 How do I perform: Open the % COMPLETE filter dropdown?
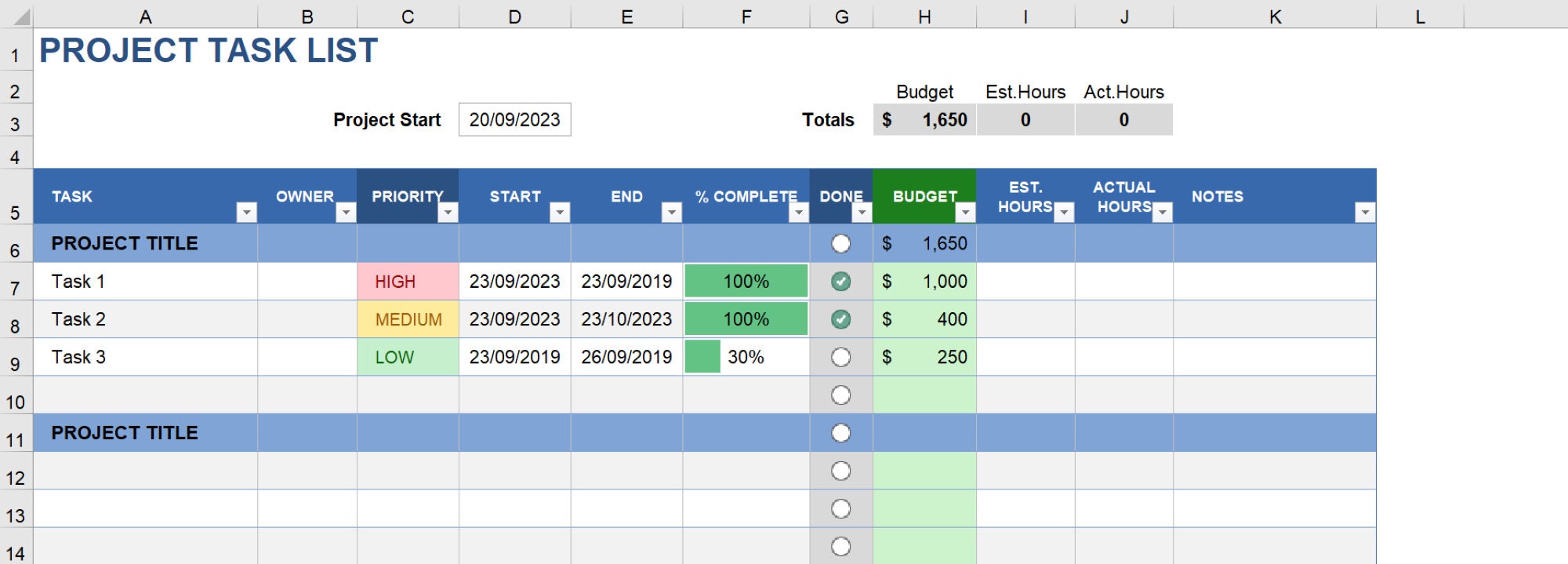[799, 213]
